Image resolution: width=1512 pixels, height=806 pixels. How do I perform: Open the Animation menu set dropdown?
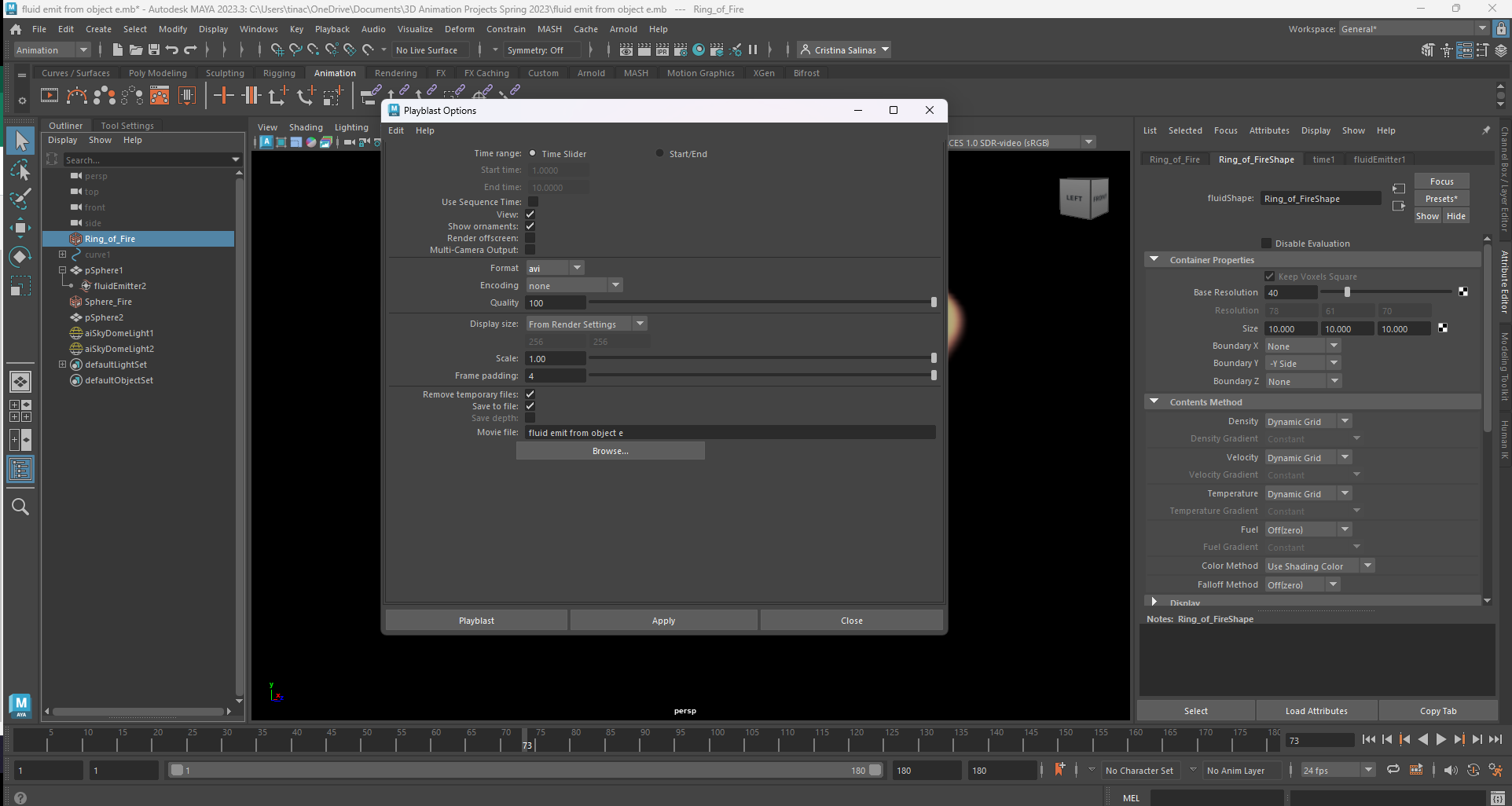[53, 49]
